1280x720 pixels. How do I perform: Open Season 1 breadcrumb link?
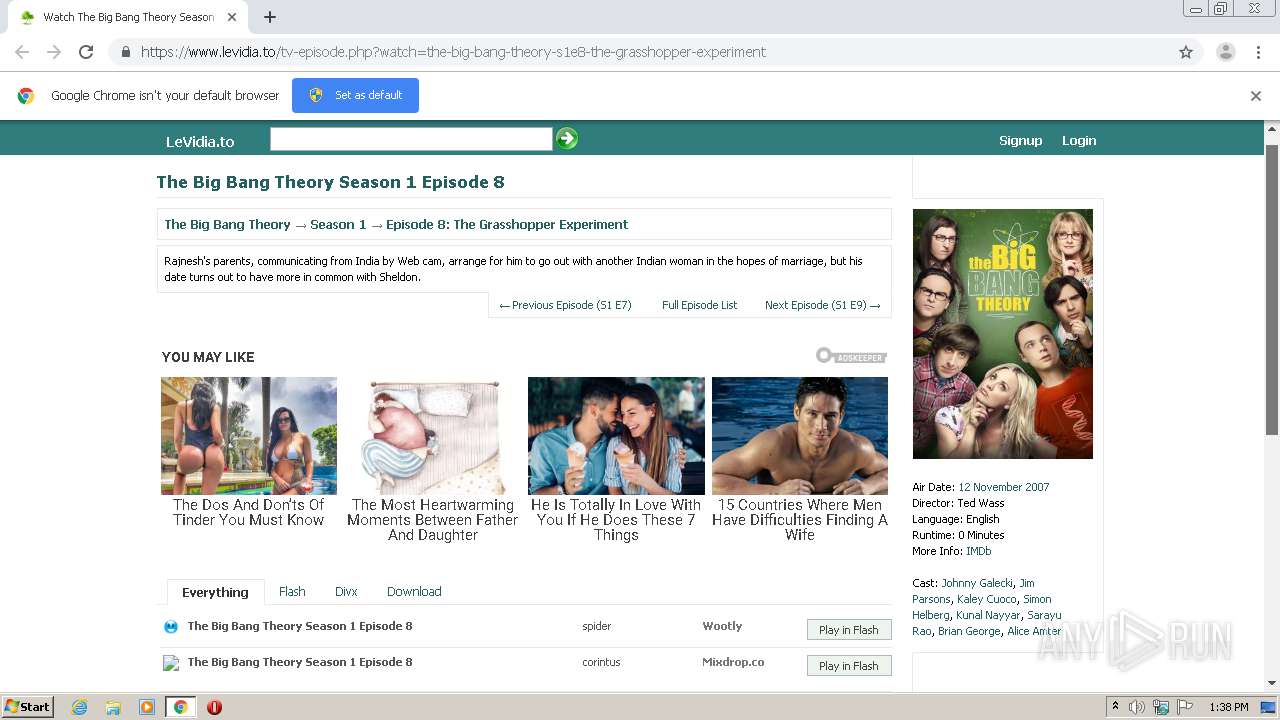[x=338, y=225]
